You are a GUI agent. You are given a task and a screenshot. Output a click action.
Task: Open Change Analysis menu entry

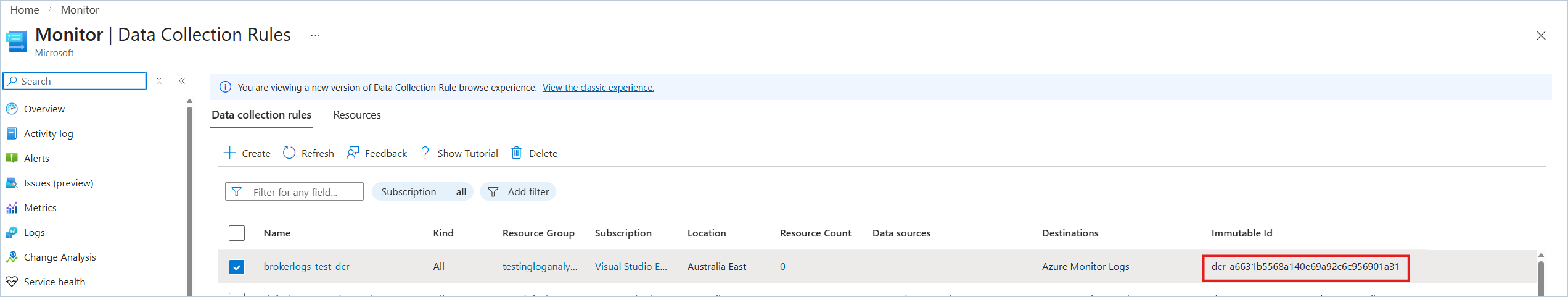pyautogui.click(x=60, y=257)
